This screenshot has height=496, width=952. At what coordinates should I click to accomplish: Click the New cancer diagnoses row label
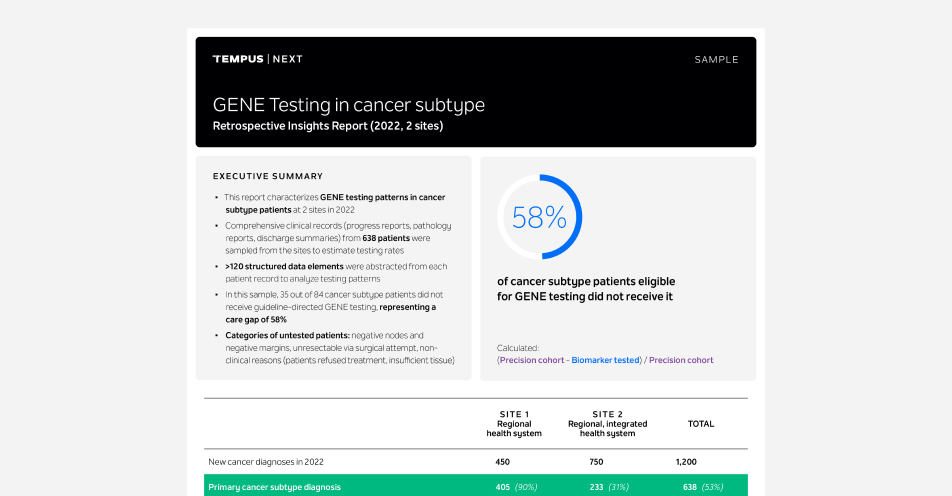(265, 462)
